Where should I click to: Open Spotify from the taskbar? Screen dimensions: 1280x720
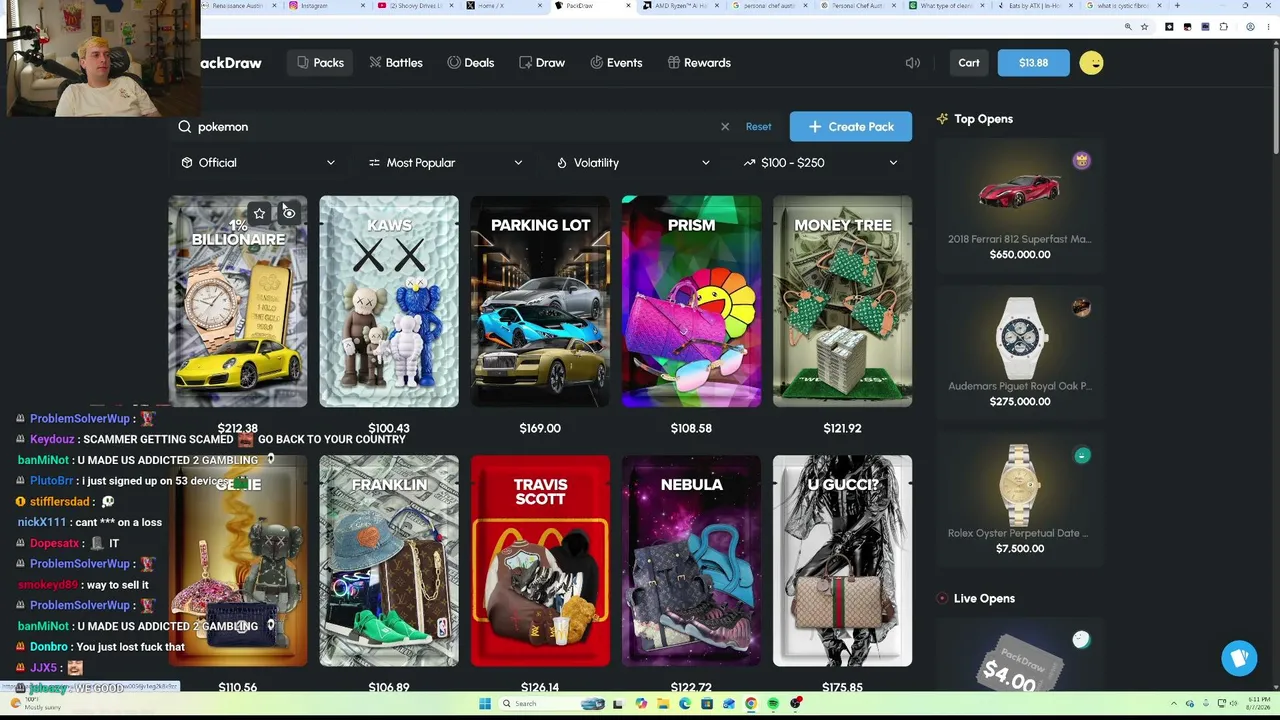[773, 704]
